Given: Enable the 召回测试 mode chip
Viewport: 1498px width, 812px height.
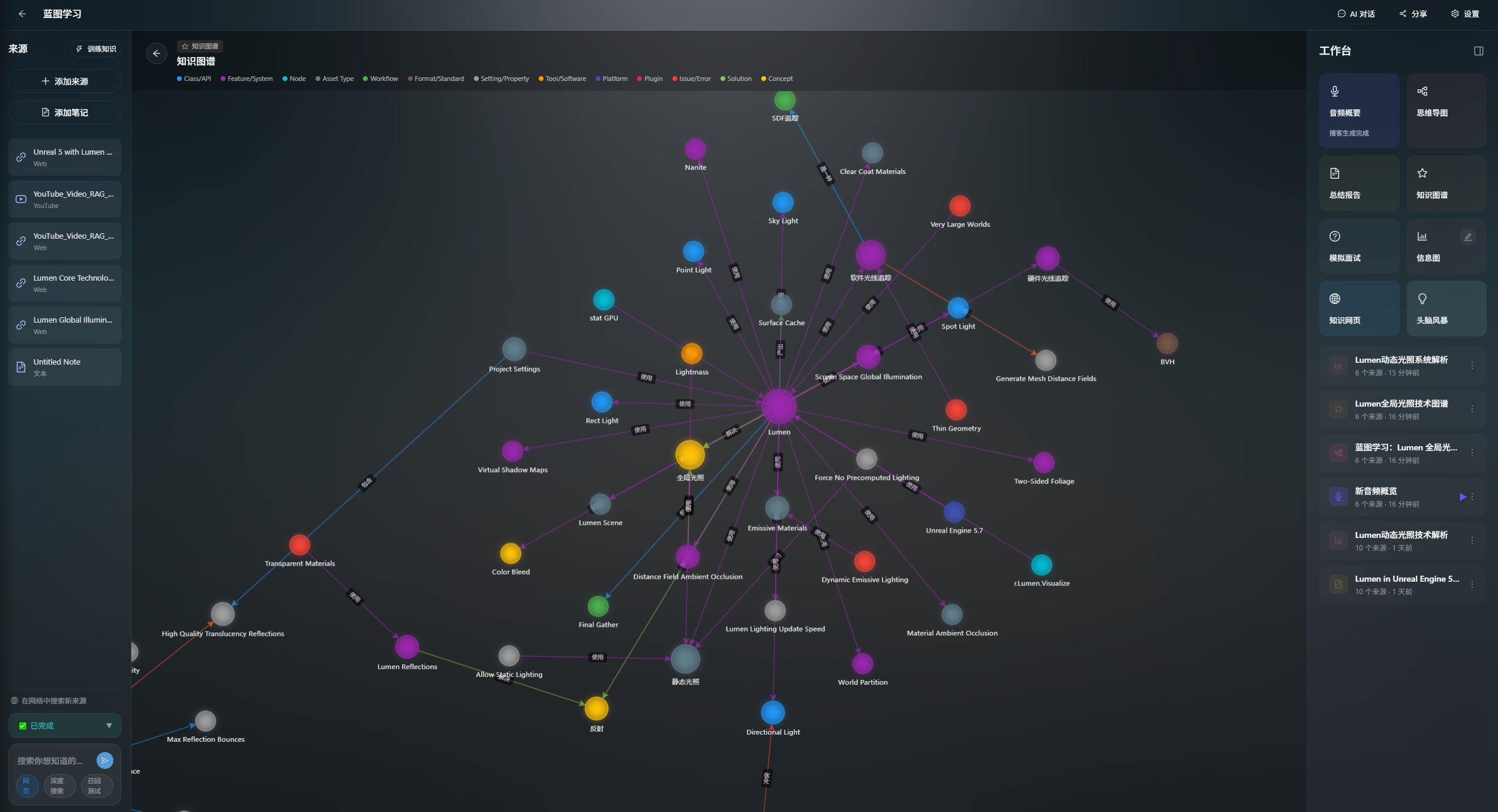Looking at the screenshot, I should coord(95,785).
